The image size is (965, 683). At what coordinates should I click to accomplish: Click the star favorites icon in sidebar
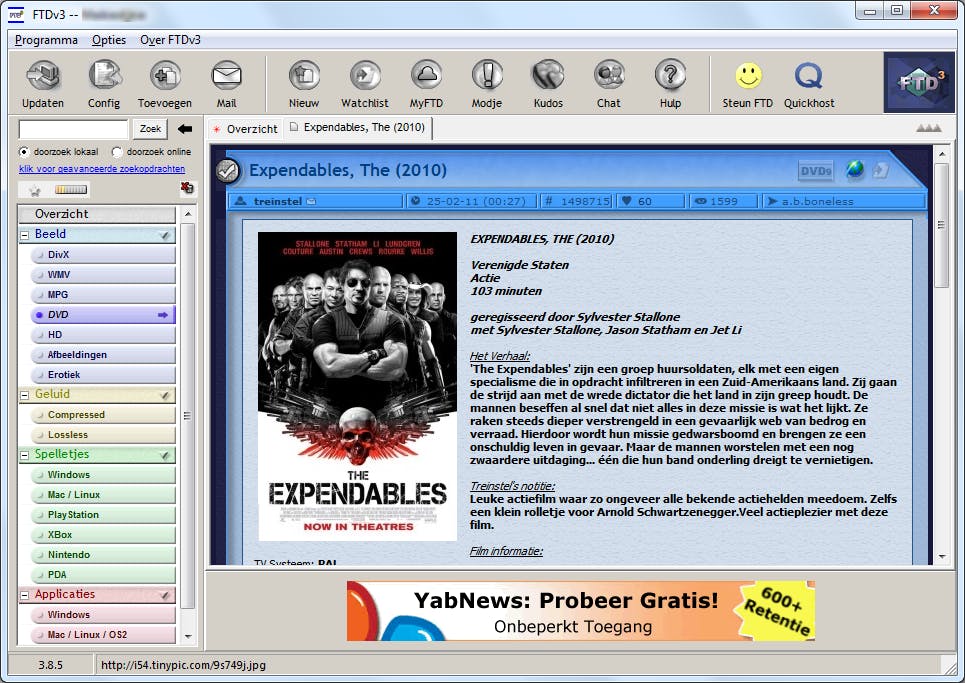click(35, 191)
